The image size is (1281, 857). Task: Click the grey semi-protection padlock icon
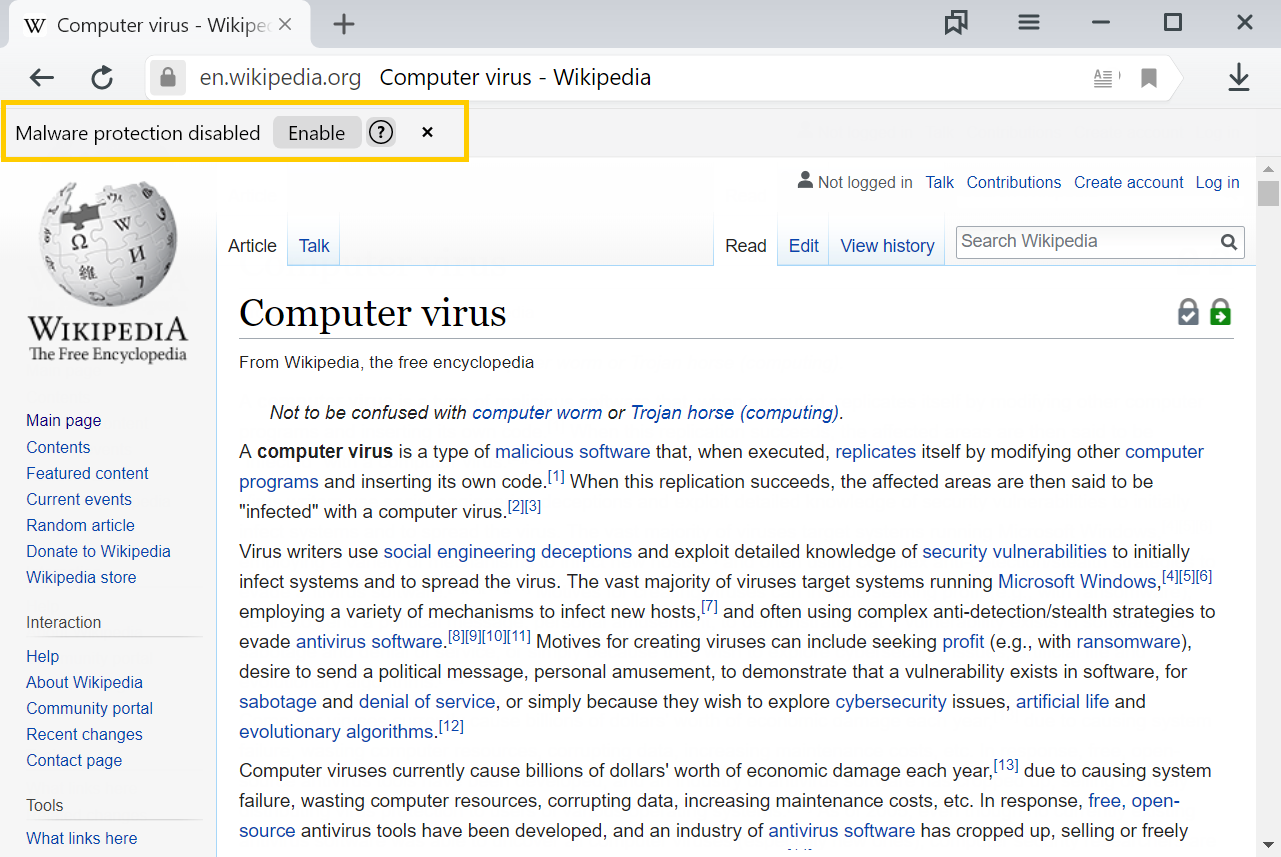[x=1188, y=312]
